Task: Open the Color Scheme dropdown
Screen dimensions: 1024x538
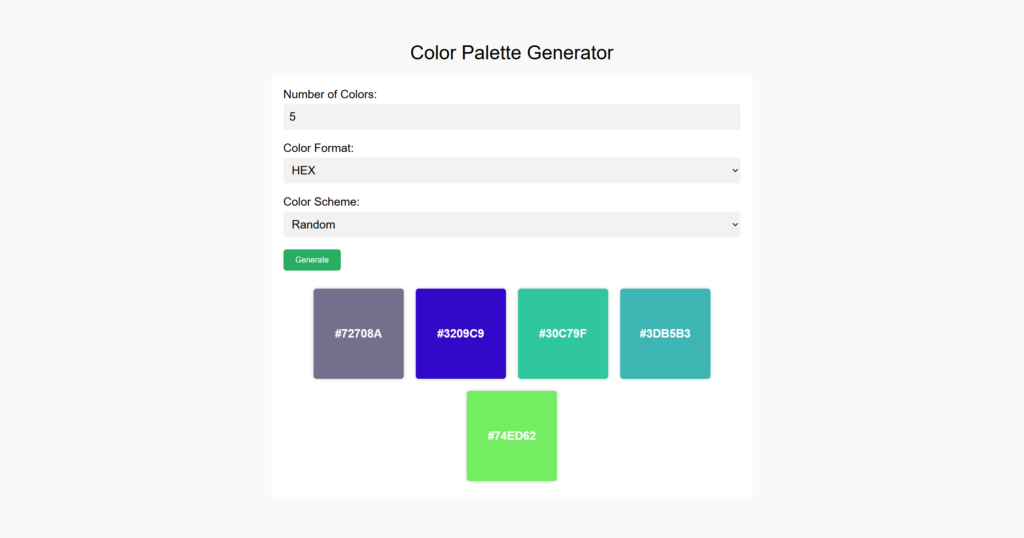Action: point(511,224)
